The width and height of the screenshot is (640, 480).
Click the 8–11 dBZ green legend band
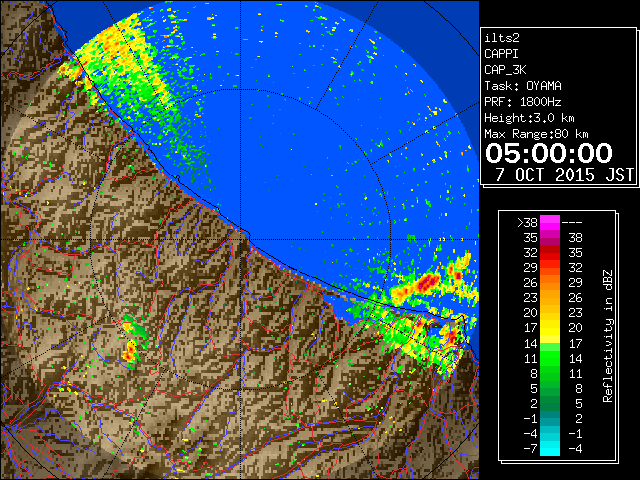click(550, 373)
